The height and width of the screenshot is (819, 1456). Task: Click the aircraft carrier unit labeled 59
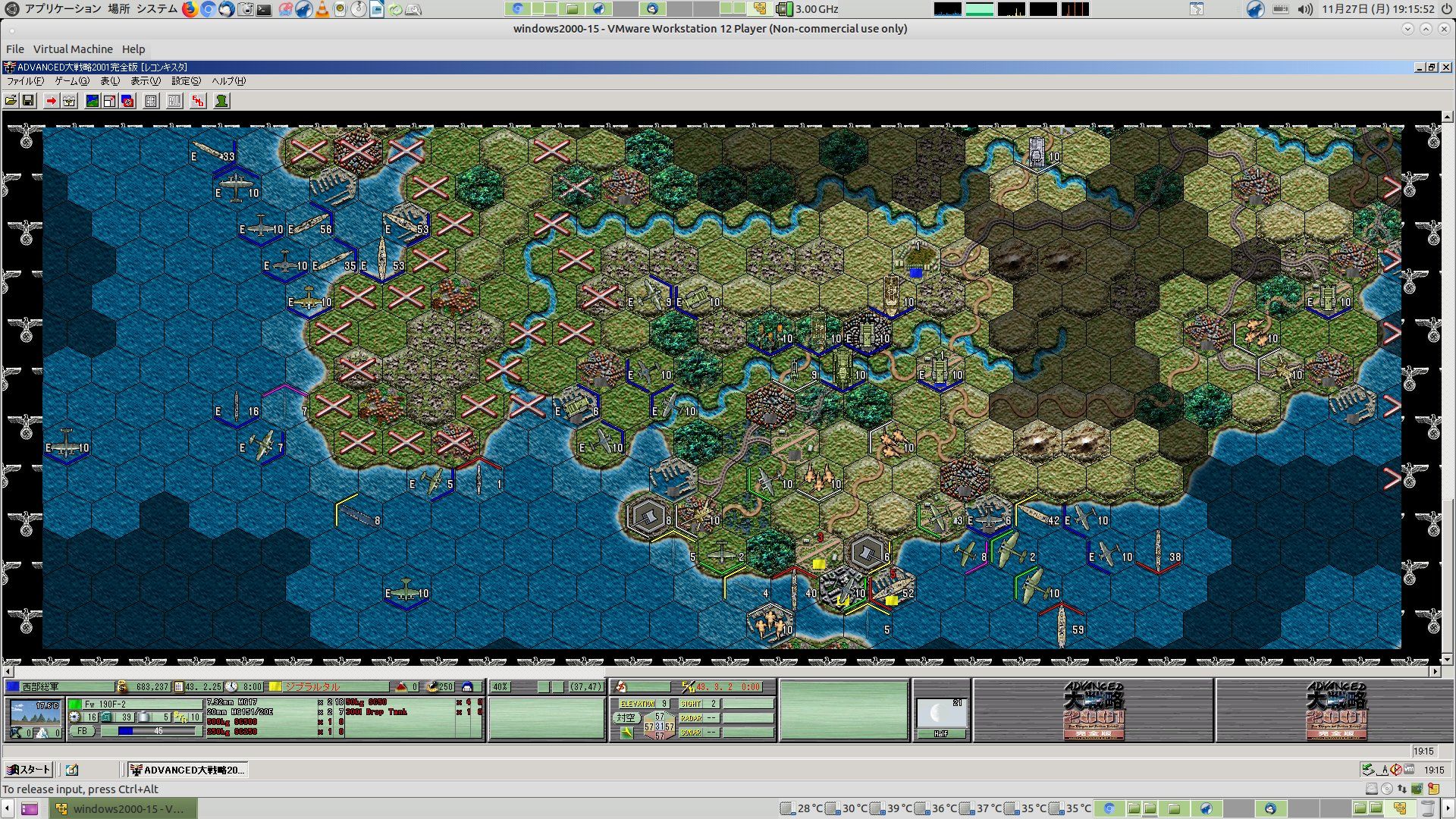click(x=1062, y=625)
